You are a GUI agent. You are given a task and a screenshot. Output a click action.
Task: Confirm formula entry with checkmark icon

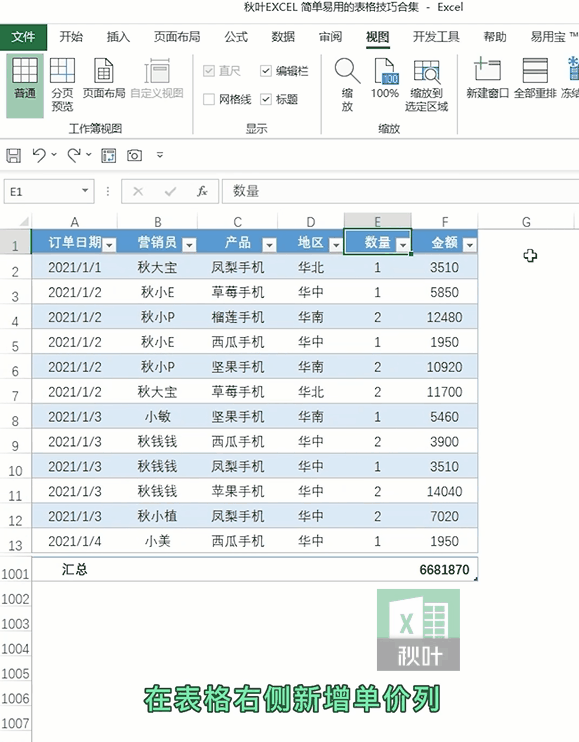click(x=170, y=191)
